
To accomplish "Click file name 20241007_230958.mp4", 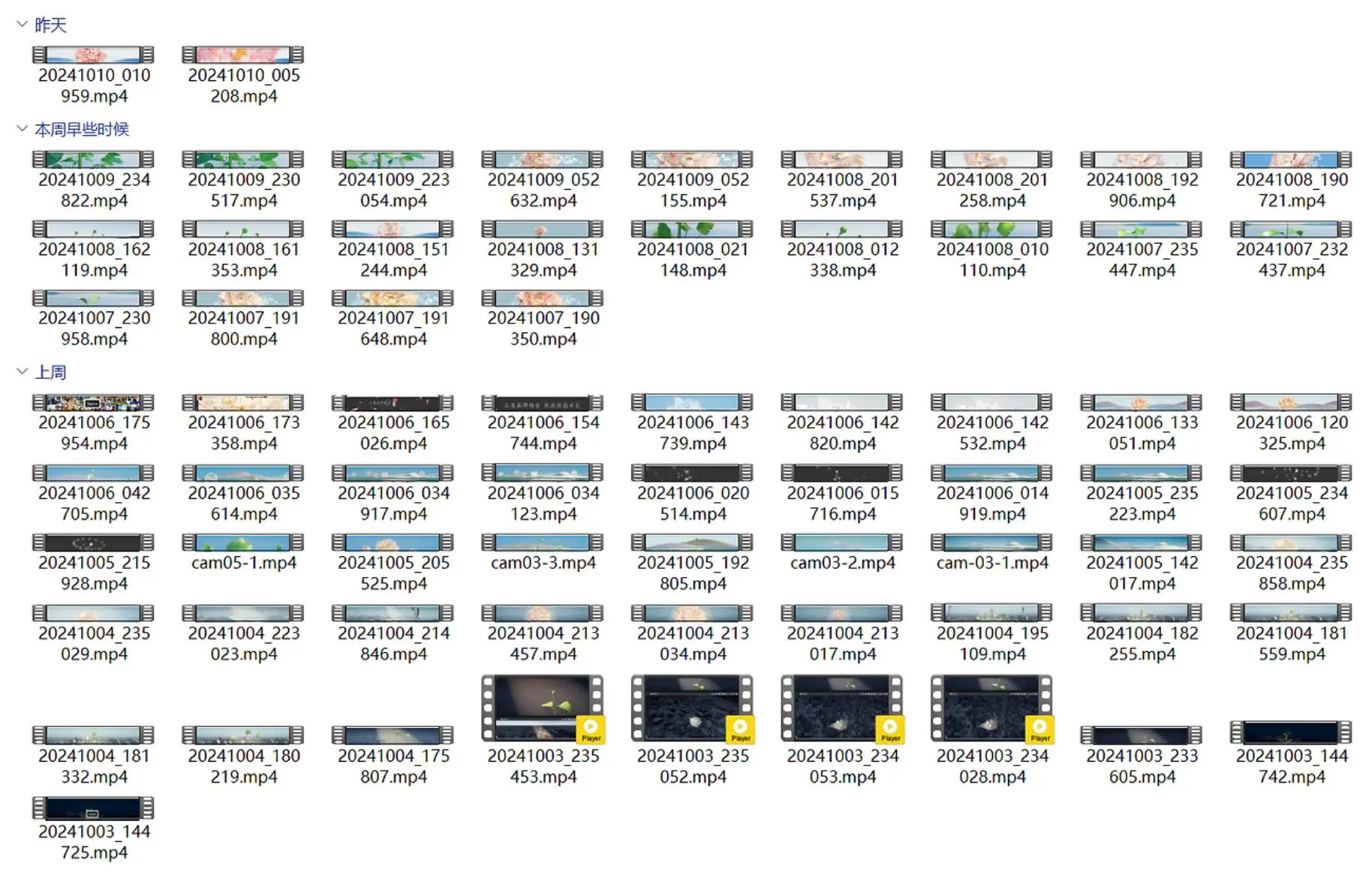I will (x=94, y=328).
